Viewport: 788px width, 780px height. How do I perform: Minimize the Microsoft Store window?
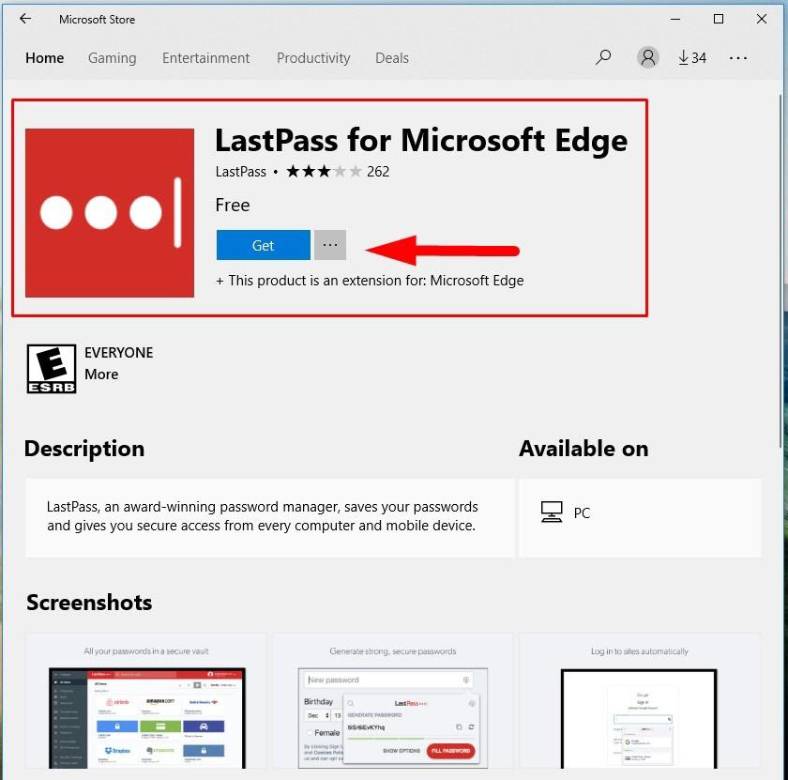675,19
